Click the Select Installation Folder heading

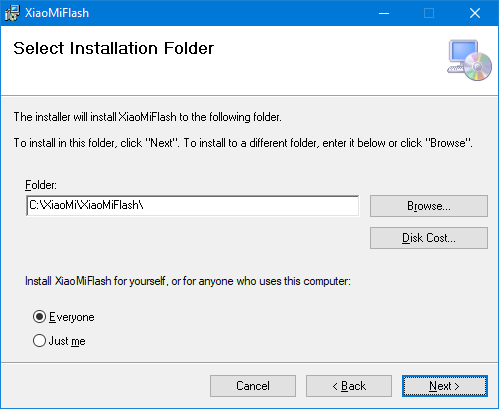tap(114, 48)
